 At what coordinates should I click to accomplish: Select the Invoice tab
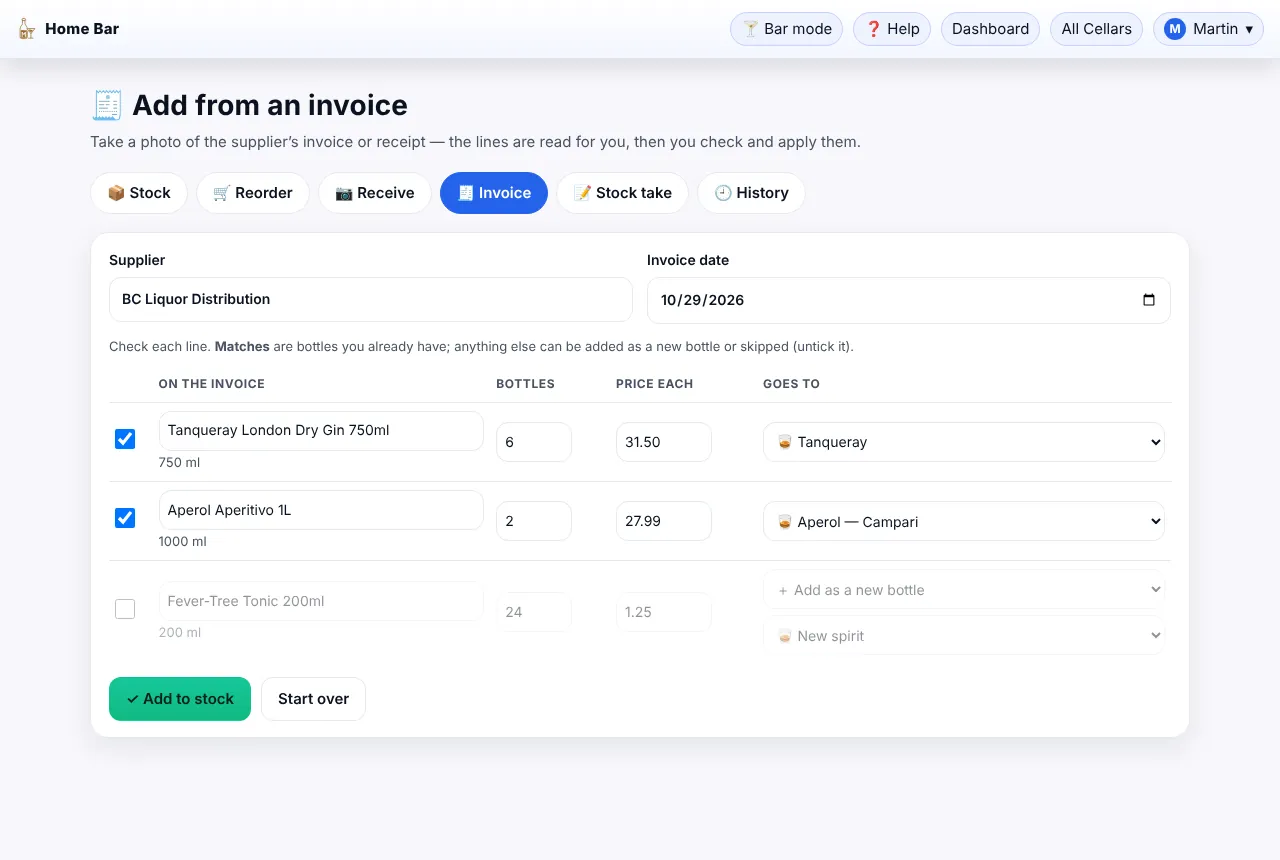click(x=494, y=193)
